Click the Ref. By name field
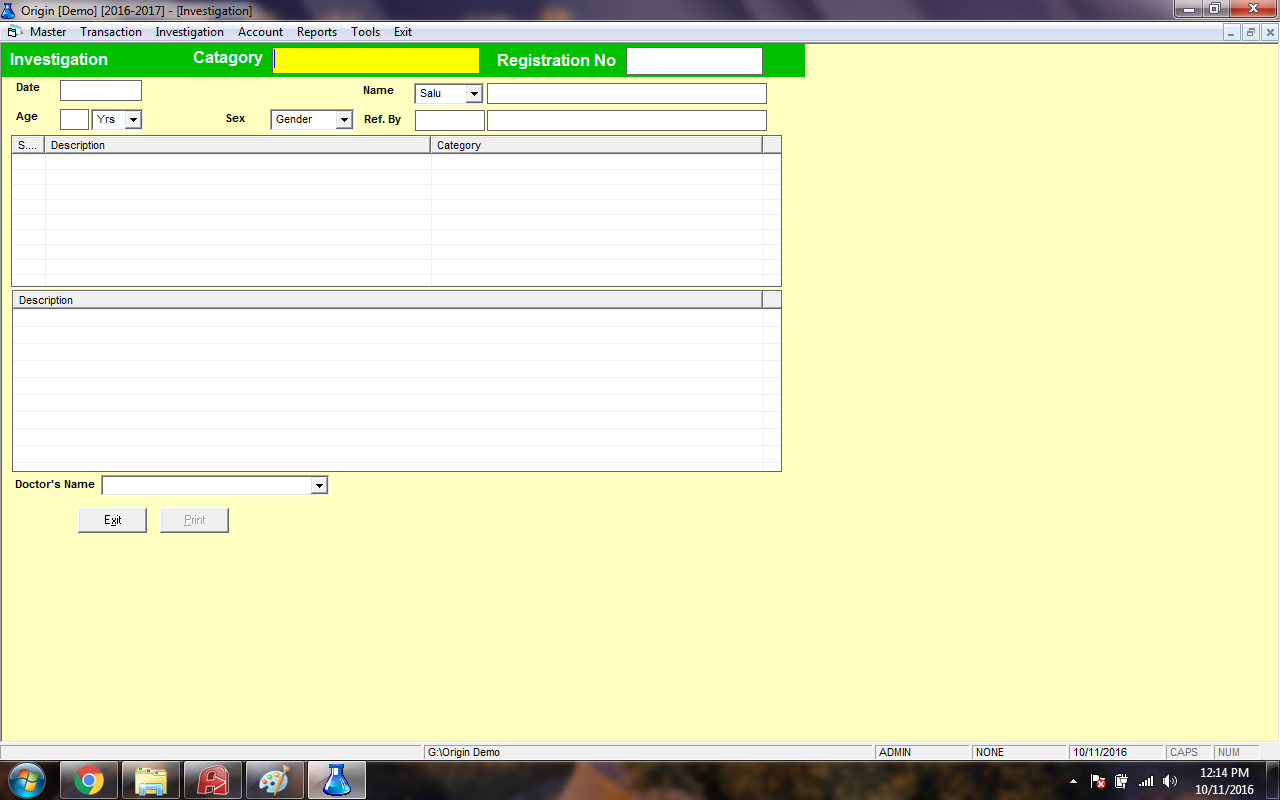Viewport: 1280px width, 800px height. coord(627,121)
